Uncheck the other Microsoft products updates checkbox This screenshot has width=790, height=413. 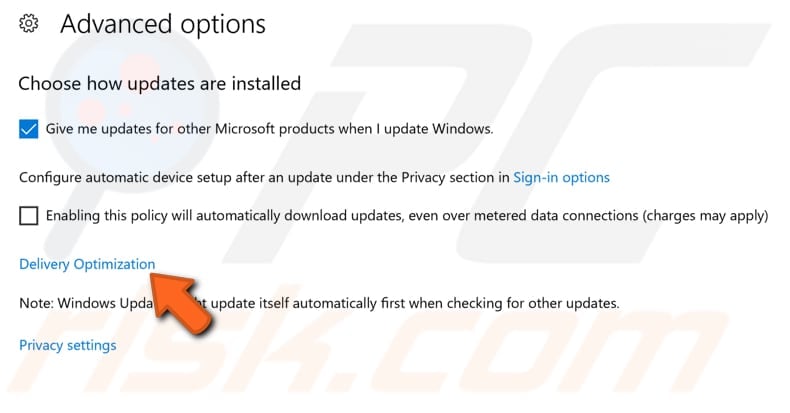[x=29, y=129]
